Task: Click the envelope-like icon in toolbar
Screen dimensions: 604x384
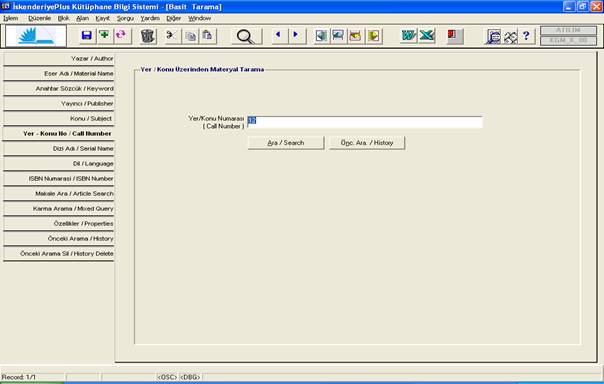Action: click(x=356, y=36)
